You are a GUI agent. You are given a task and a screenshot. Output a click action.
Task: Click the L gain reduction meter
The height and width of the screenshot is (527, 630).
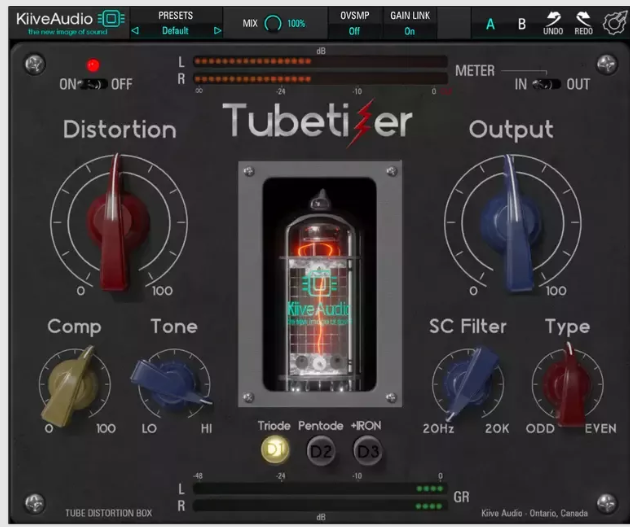click(x=320, y=488)
